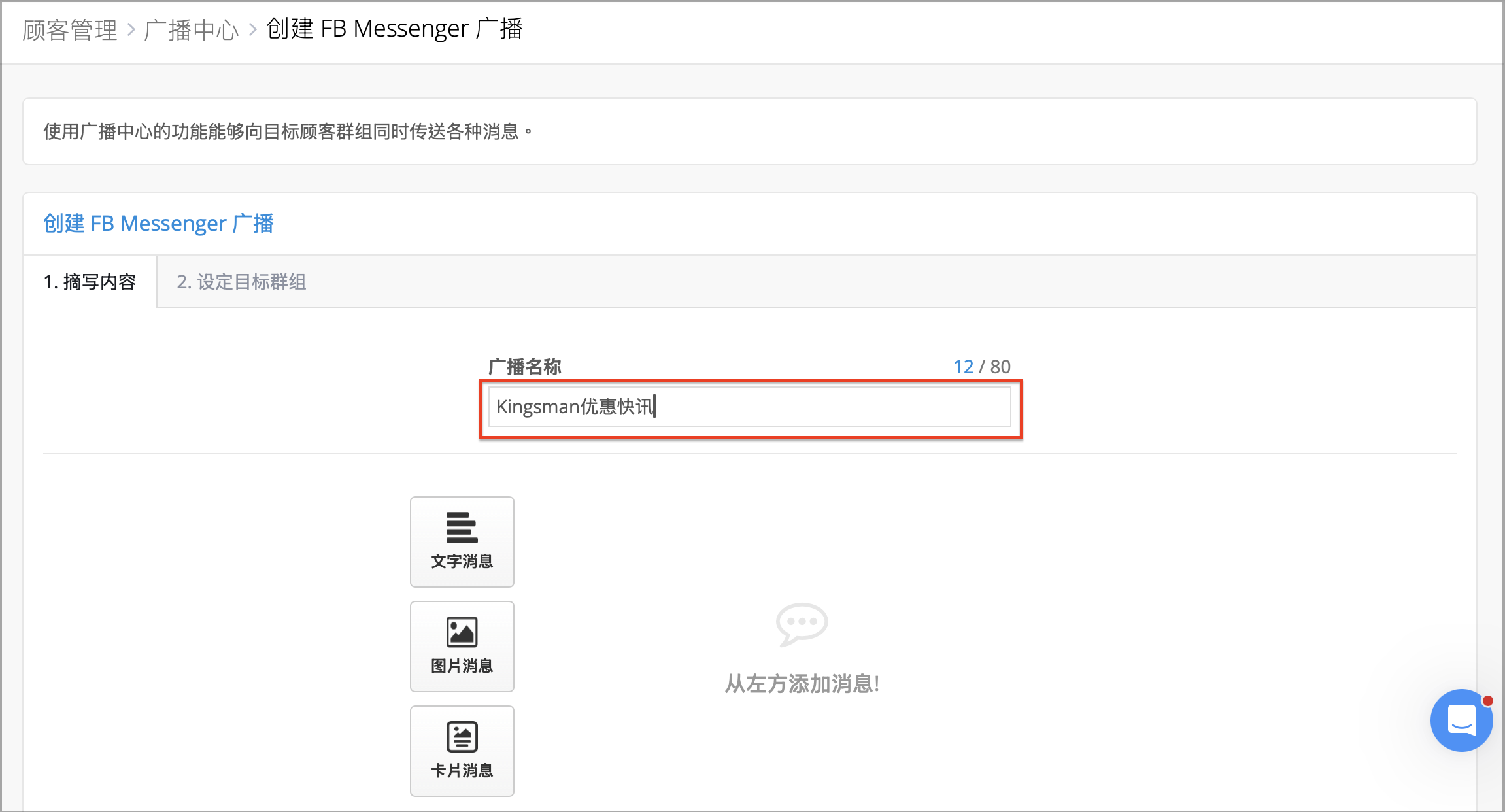Viewport: 1505px width, 812px height.
Task: Click the 12 / 80 character counter
Action: pos(981,367)
